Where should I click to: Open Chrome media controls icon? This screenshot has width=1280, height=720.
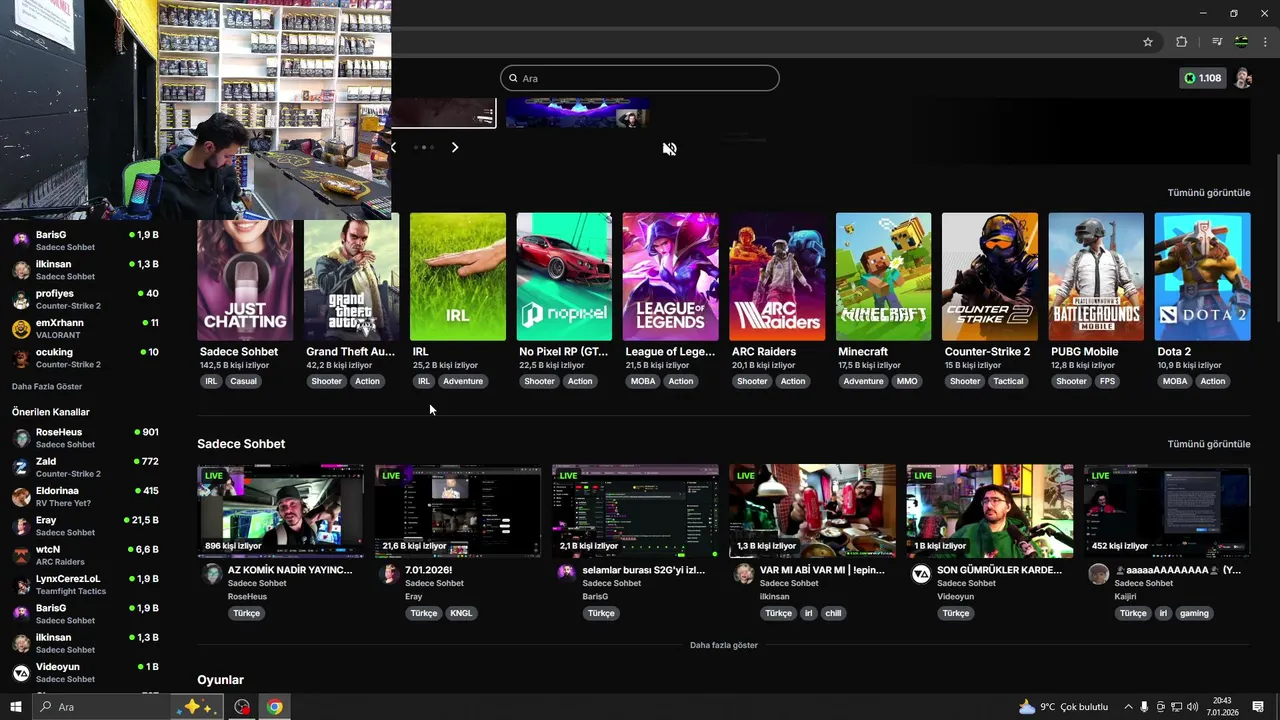pyautogui.click(x=1216, y=42)
